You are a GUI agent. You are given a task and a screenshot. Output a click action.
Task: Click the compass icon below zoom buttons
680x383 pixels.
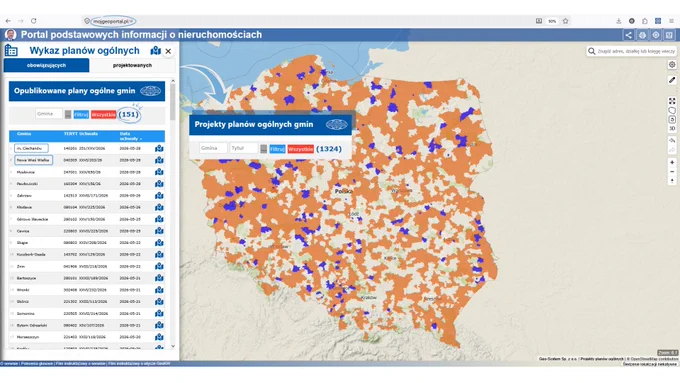click(x=672, y=181)
